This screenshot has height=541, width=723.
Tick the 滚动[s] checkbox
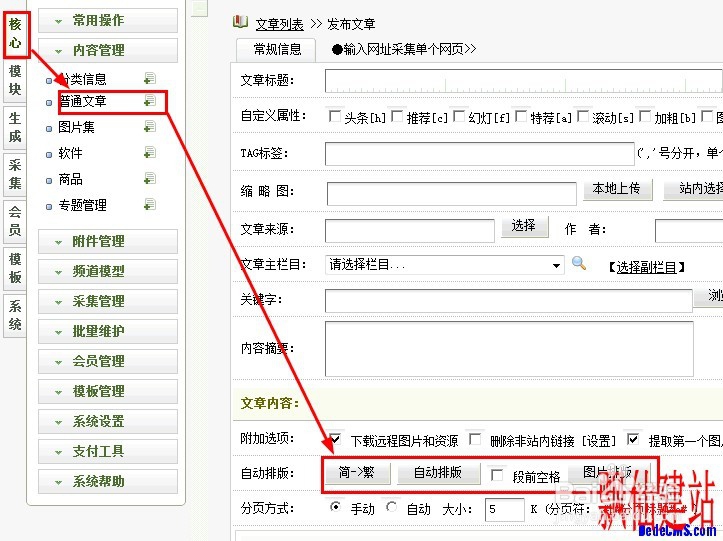click(x=583, y=116)
